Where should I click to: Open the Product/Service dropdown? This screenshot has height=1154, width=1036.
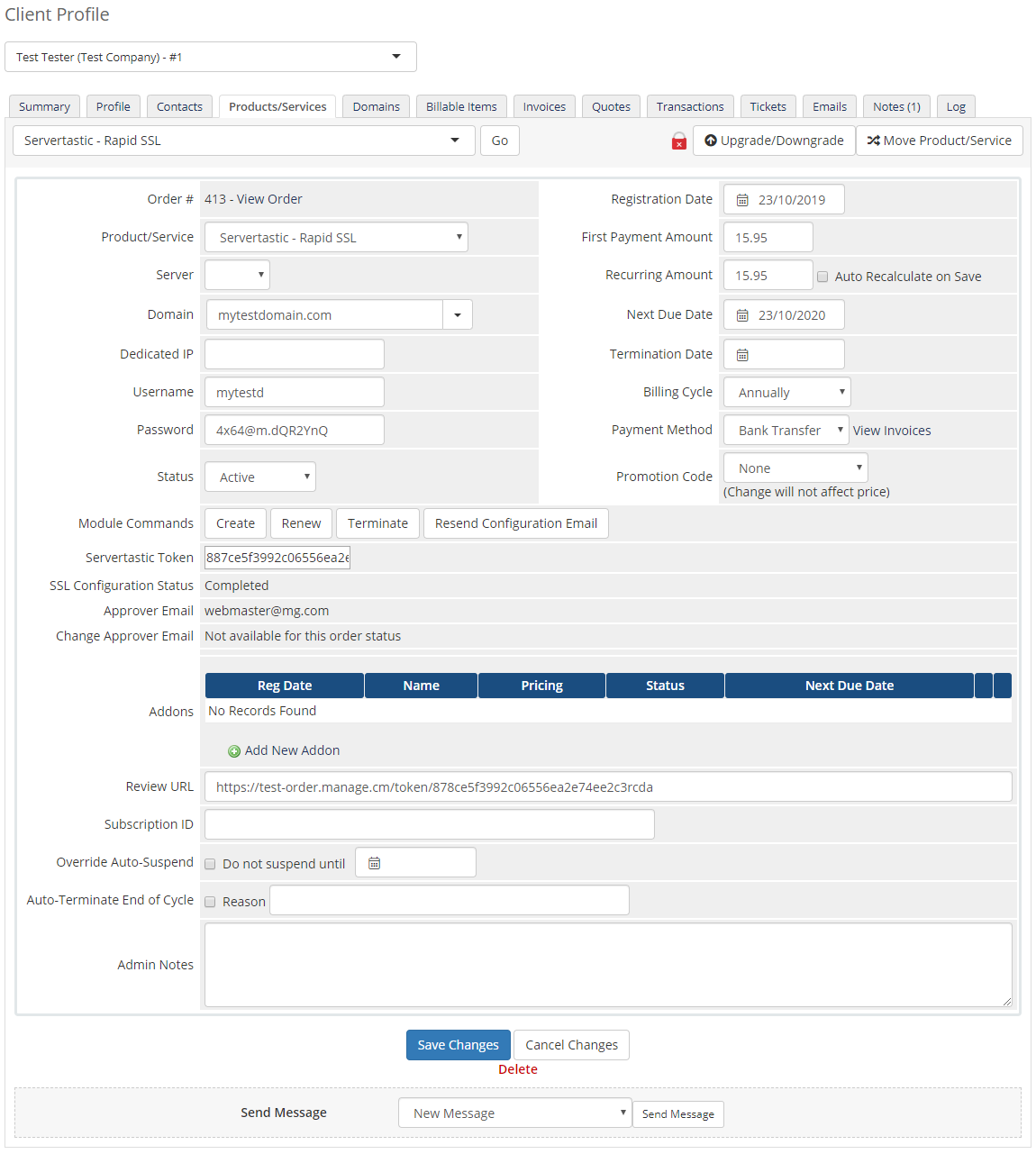[336, 237]
